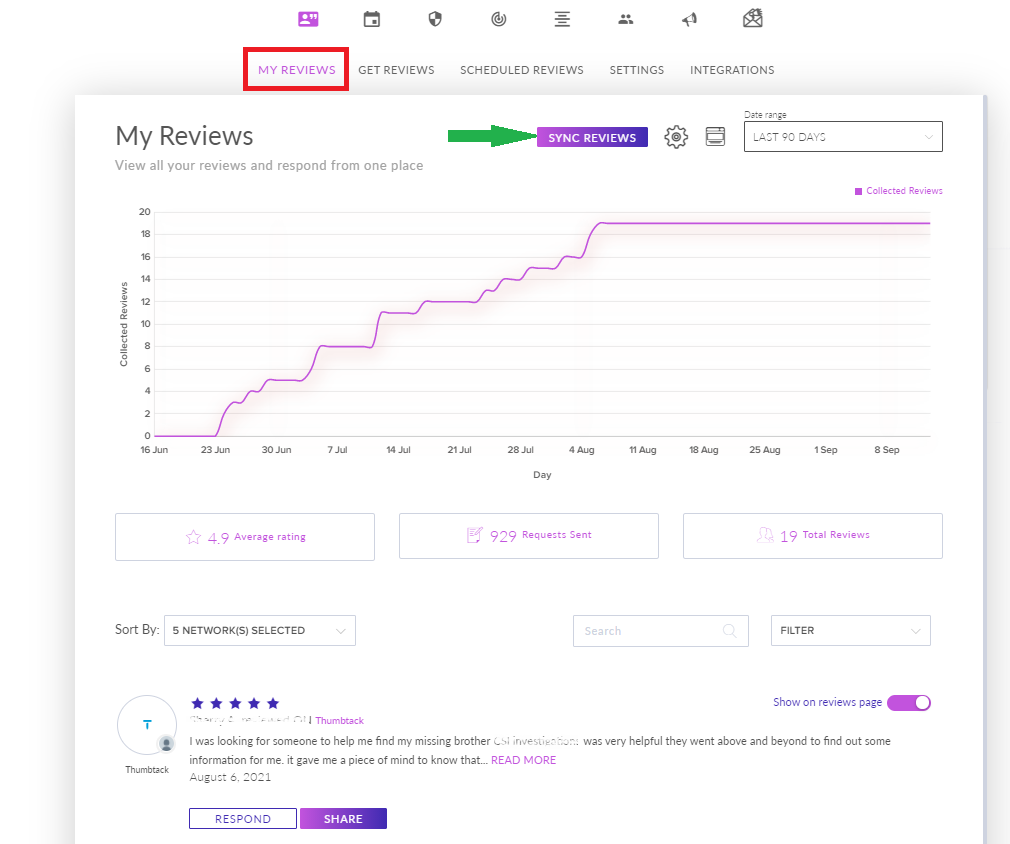Viewport: 1010px width, 844px height.
Task: Click Respond on the Thumbtack review
Action: click(x=243, y=819)
